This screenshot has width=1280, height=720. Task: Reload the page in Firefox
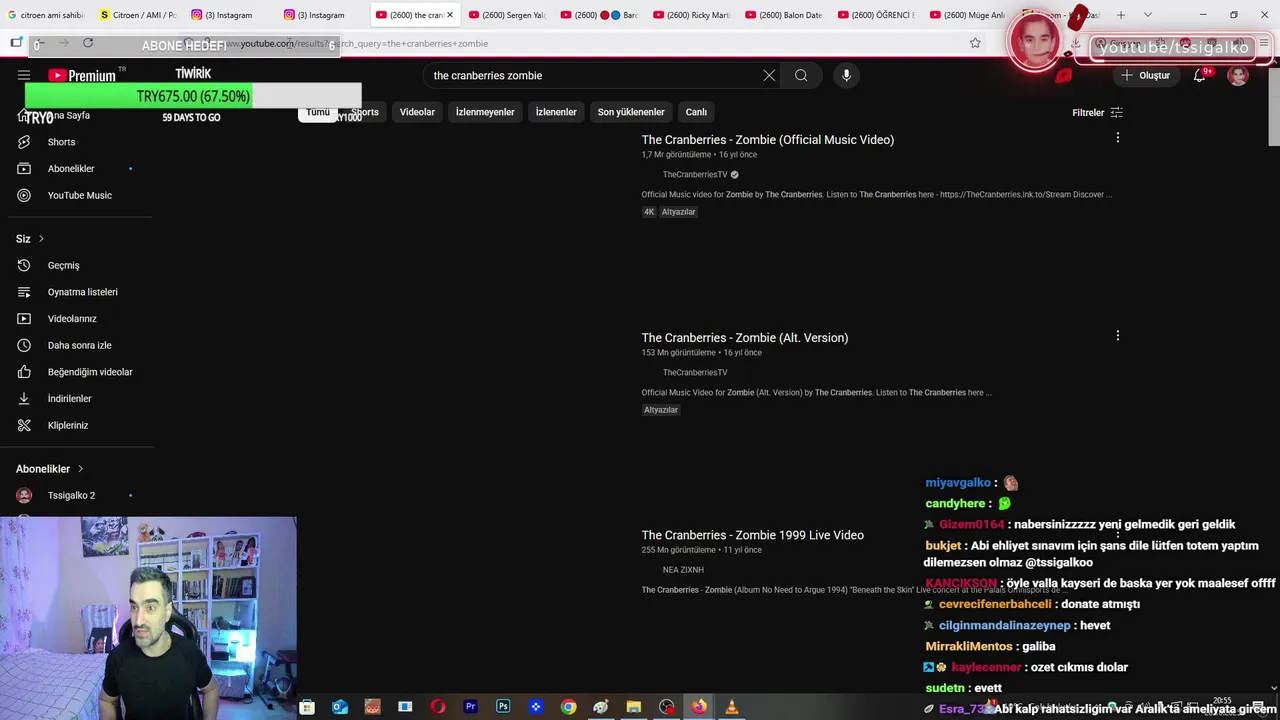click(88, 43)
